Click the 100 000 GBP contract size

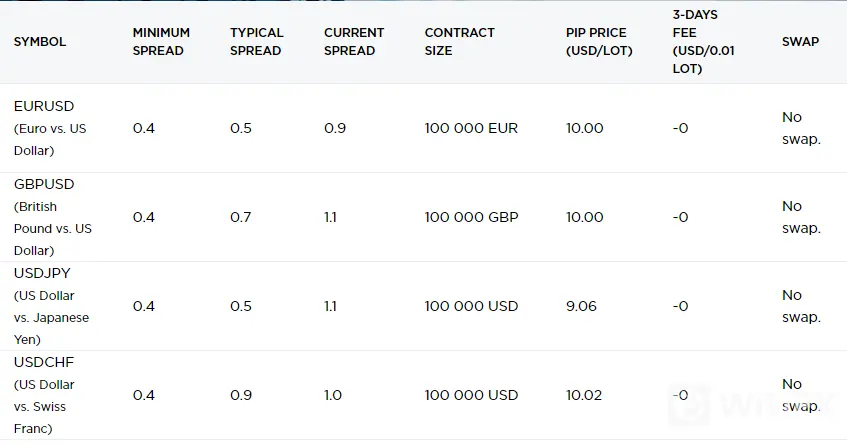click(x=471, y=217)
